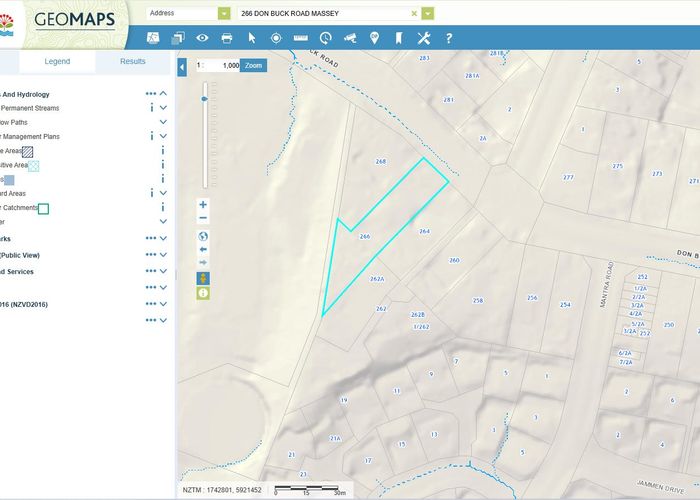Toggle the eye visibility icon in toolbar
The width and height of the screenshot is (700, 500).
click(202, 38)
